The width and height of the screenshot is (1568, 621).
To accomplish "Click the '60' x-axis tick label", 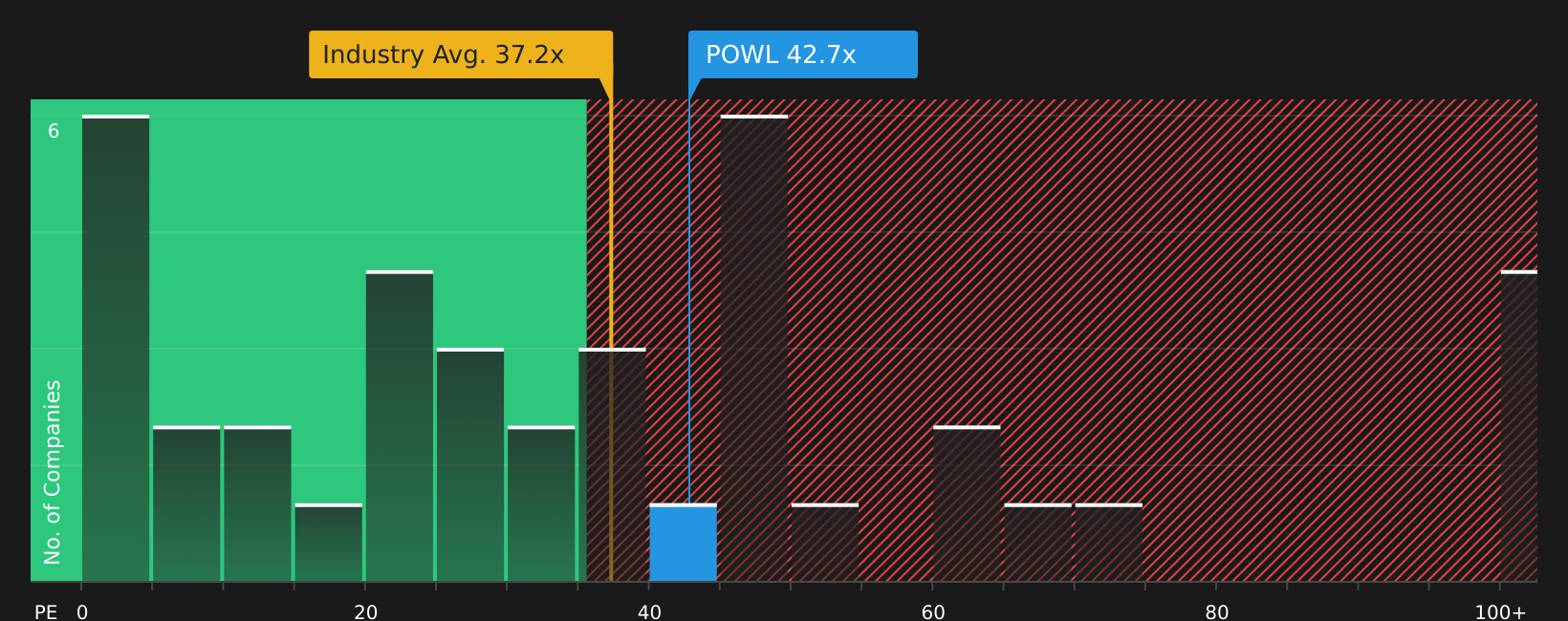I will click(x=933, y=612).
